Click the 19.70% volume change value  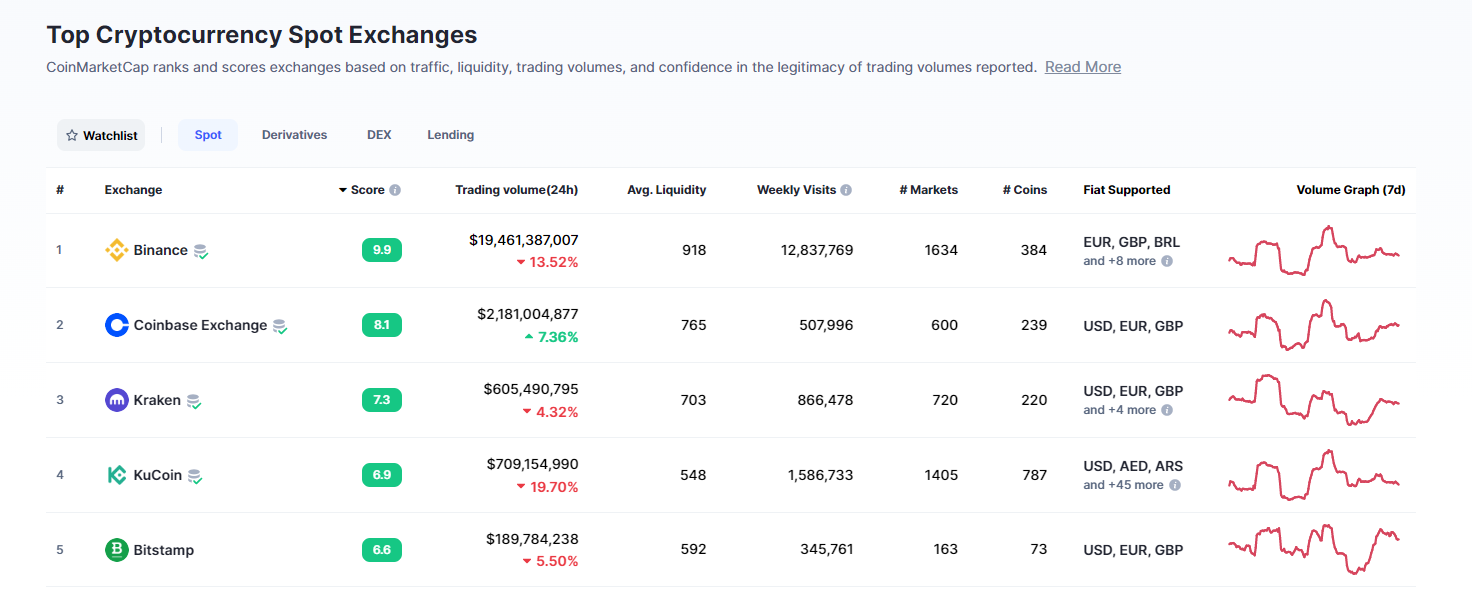(554, 487)
